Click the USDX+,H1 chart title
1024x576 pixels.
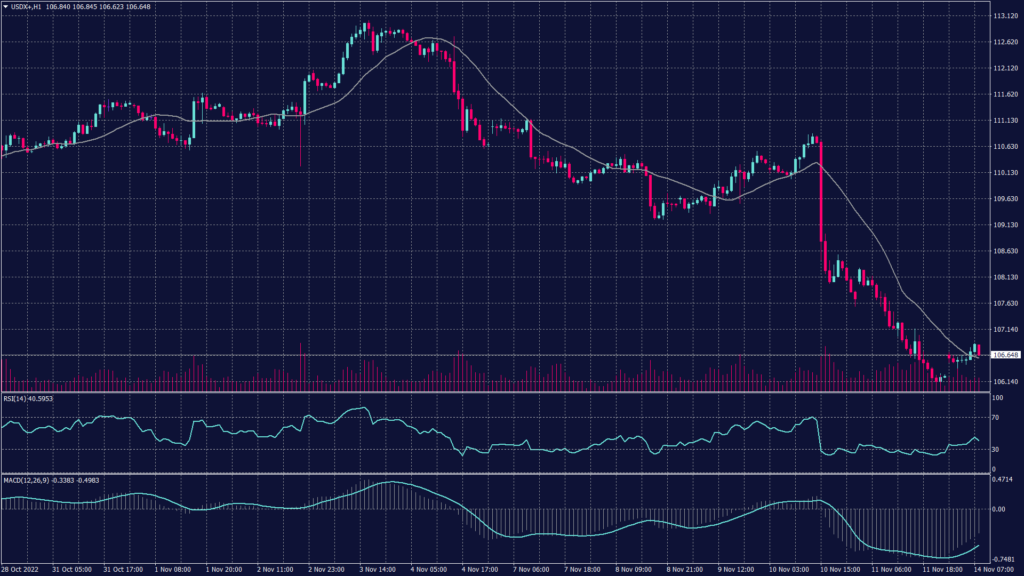(x=27, y=7)
